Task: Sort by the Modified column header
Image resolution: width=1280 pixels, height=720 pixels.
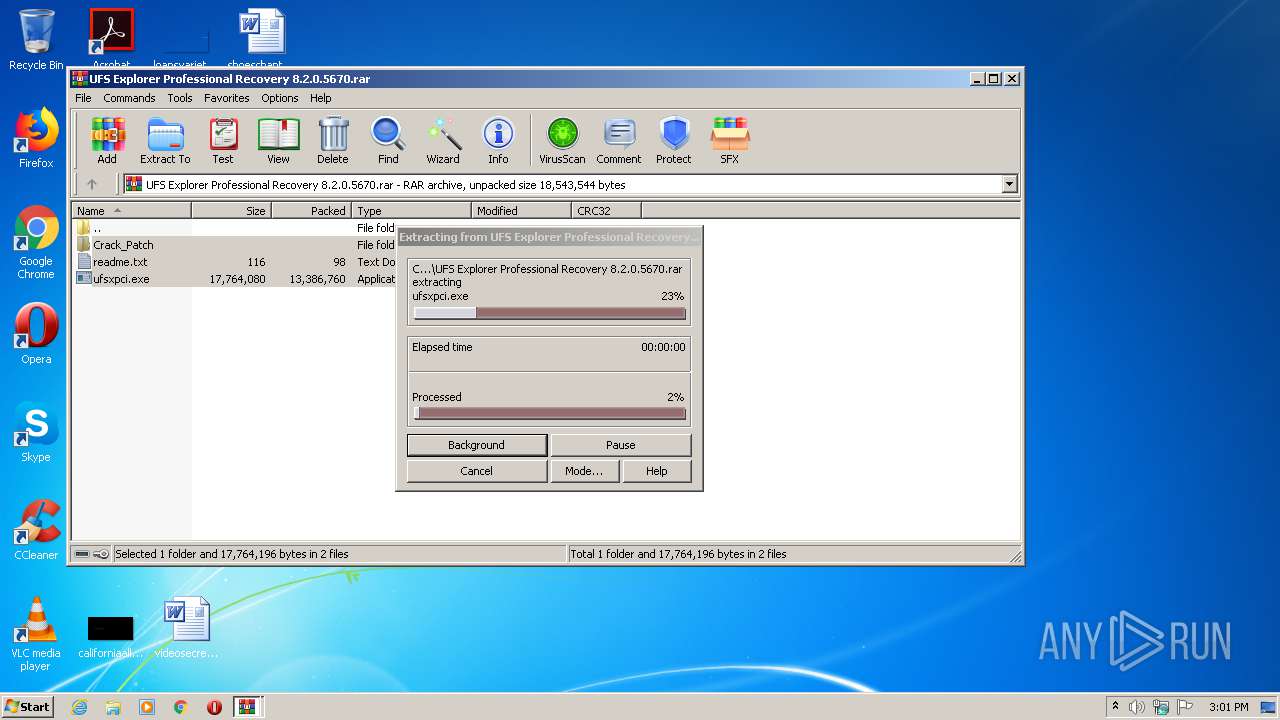Action: 521,211
